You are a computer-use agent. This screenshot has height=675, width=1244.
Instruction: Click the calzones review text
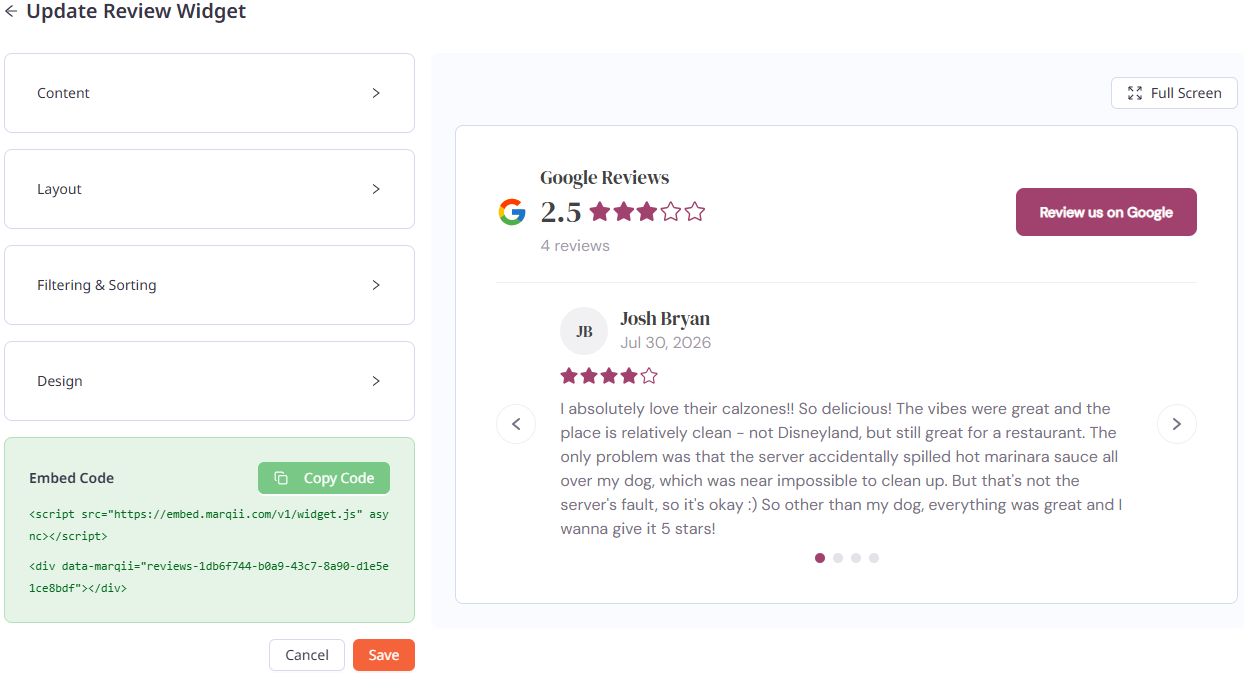tap(841, 468)
